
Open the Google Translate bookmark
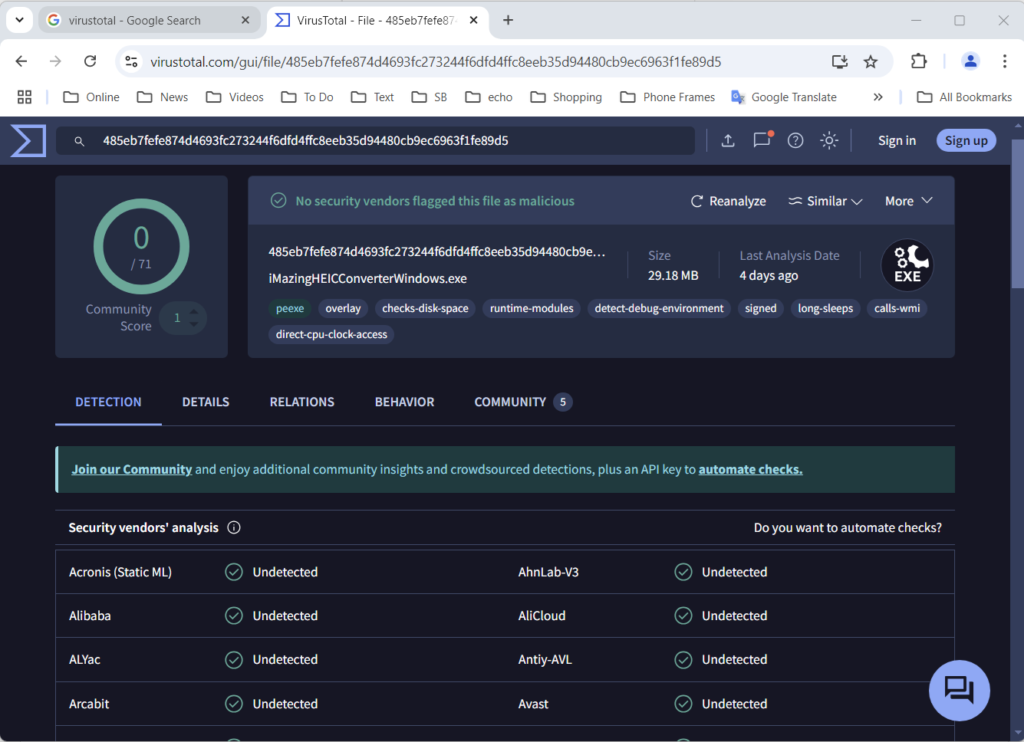click(784, 97)
